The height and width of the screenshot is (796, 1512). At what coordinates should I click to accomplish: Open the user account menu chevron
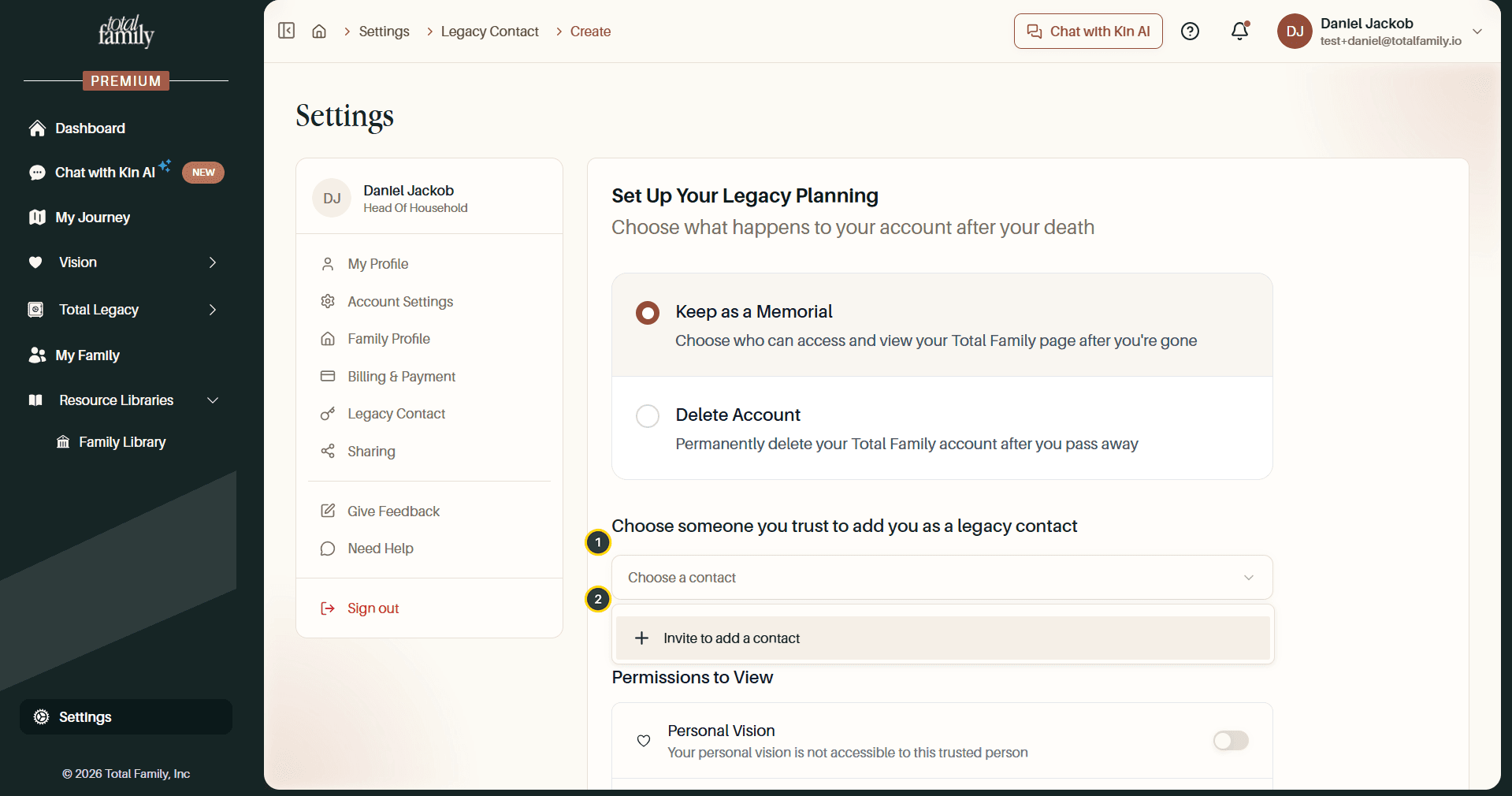click(1477, 32)
